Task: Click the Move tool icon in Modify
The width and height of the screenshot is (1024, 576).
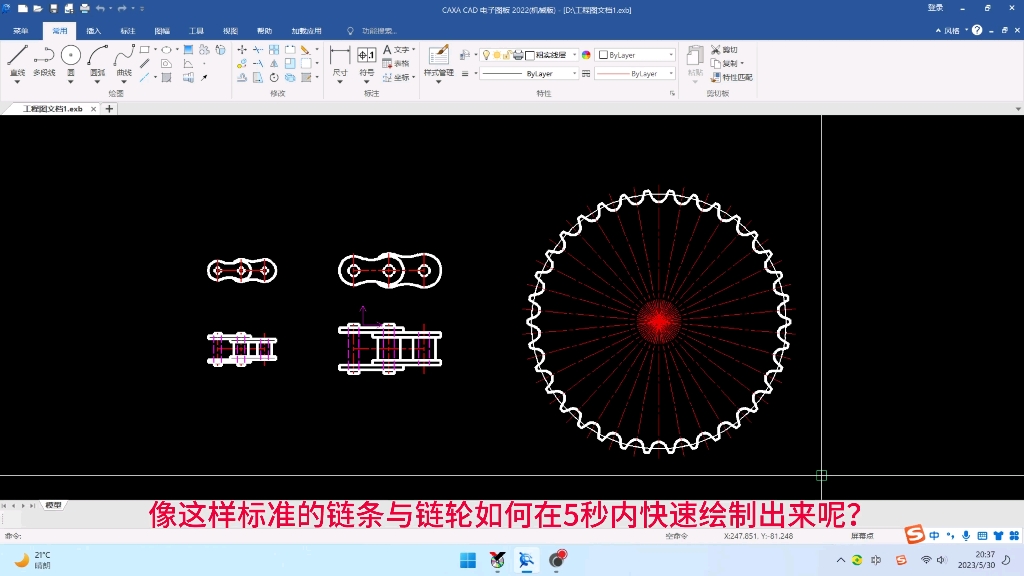Action: 242,50
